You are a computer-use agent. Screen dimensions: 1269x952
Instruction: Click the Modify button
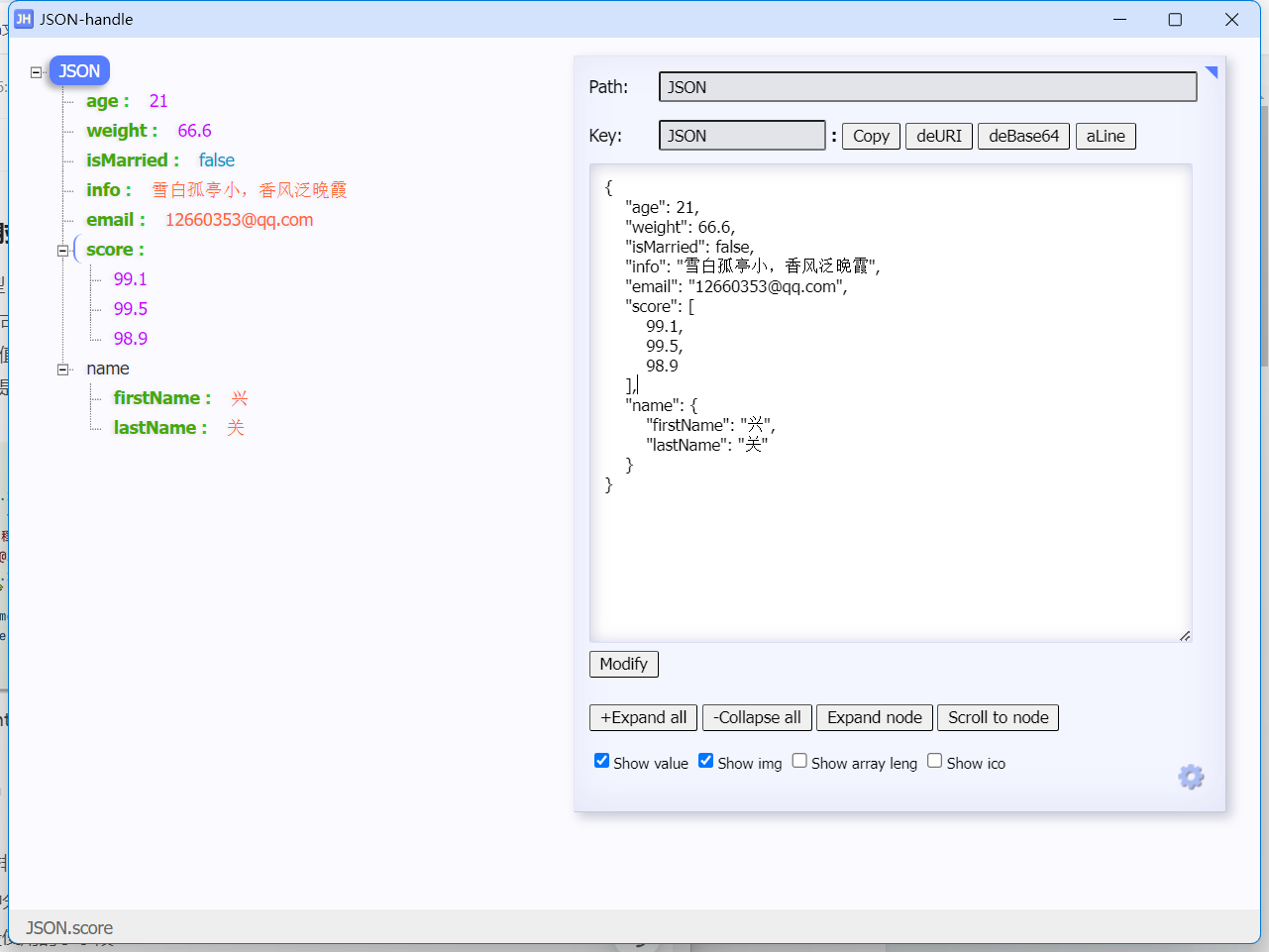(x=623, y=664)
